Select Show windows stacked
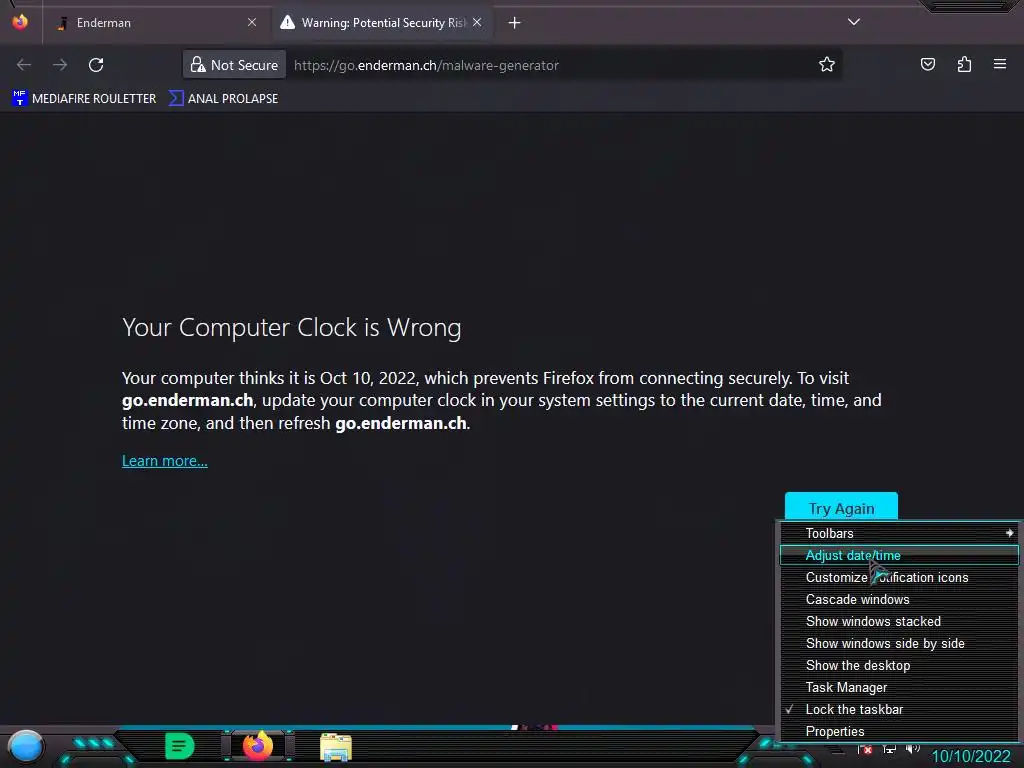Screen dimensions: 1024x768 [899, 622]
